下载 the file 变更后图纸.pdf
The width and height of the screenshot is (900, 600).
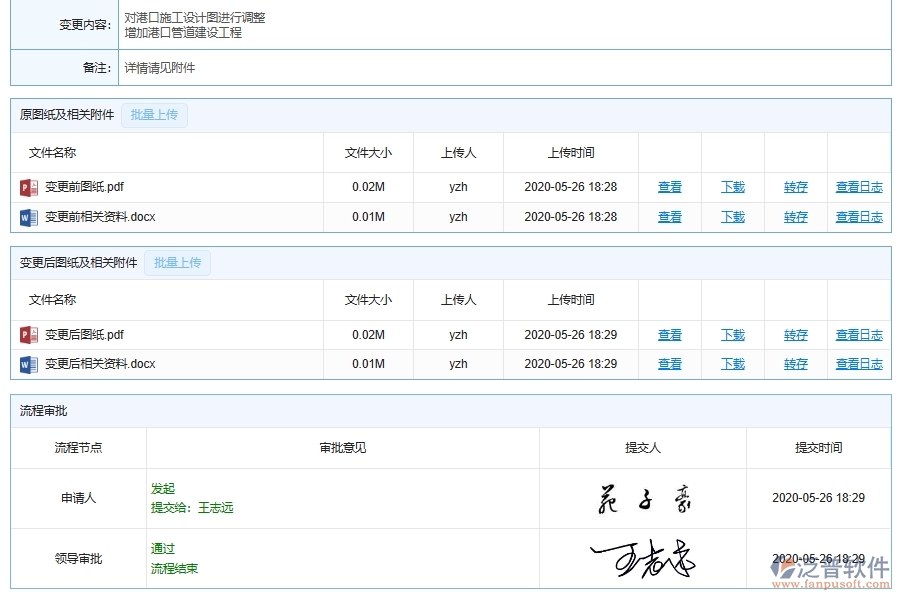pos(732,335)
